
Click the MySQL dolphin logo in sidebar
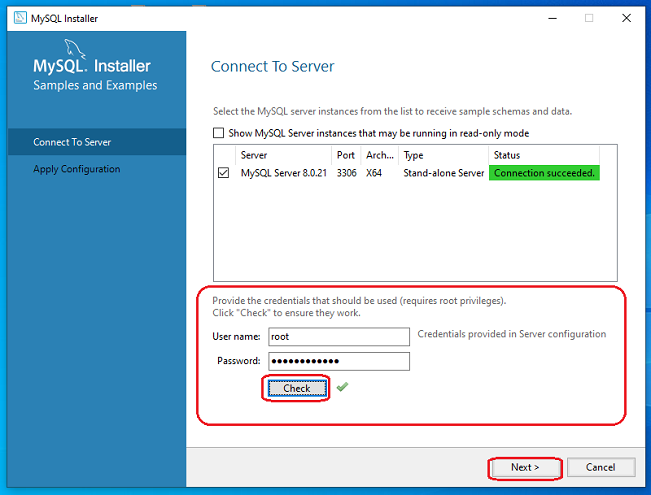tap(75, 49)
